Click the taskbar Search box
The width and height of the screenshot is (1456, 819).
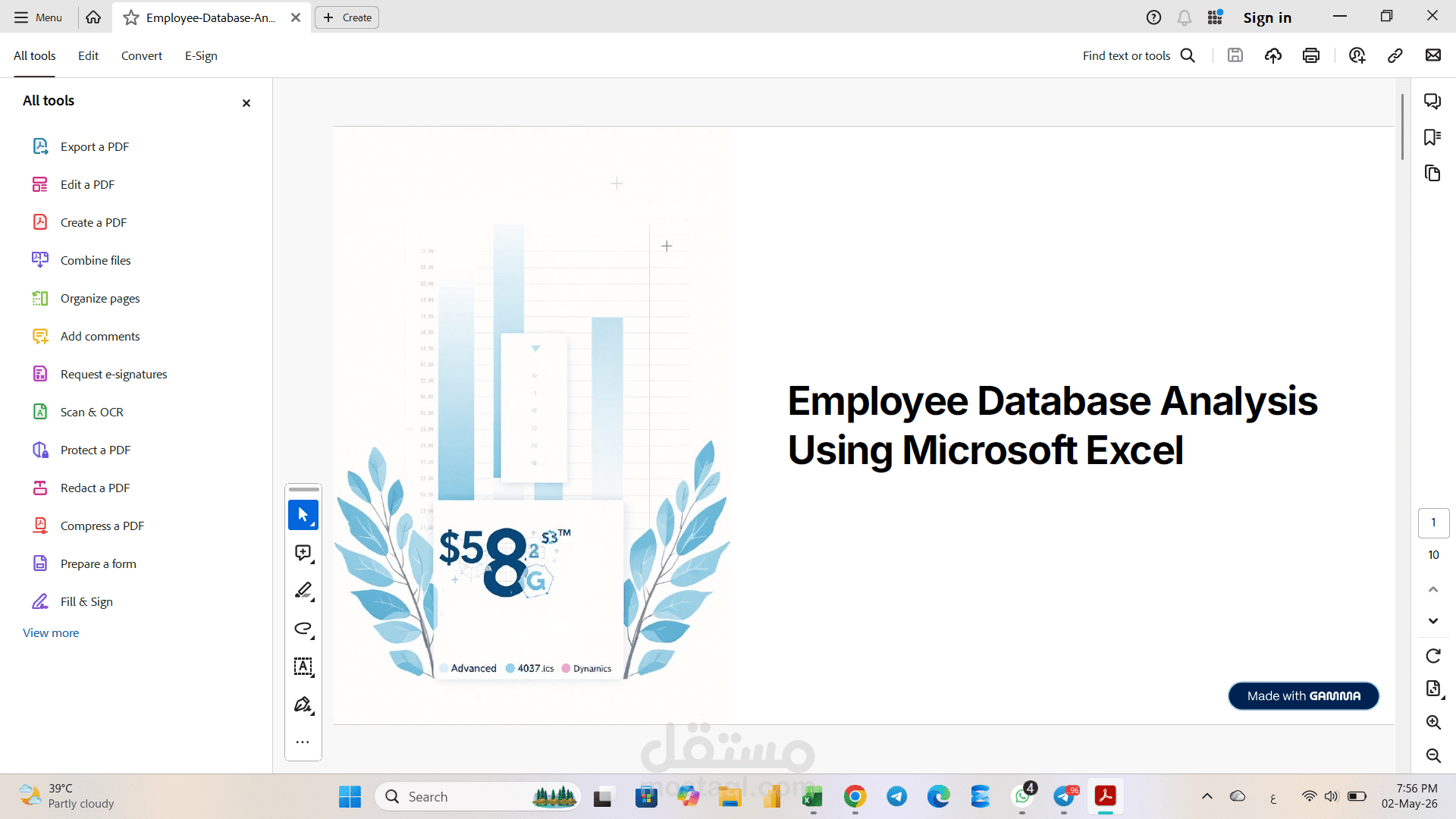(x=478, y=796)
